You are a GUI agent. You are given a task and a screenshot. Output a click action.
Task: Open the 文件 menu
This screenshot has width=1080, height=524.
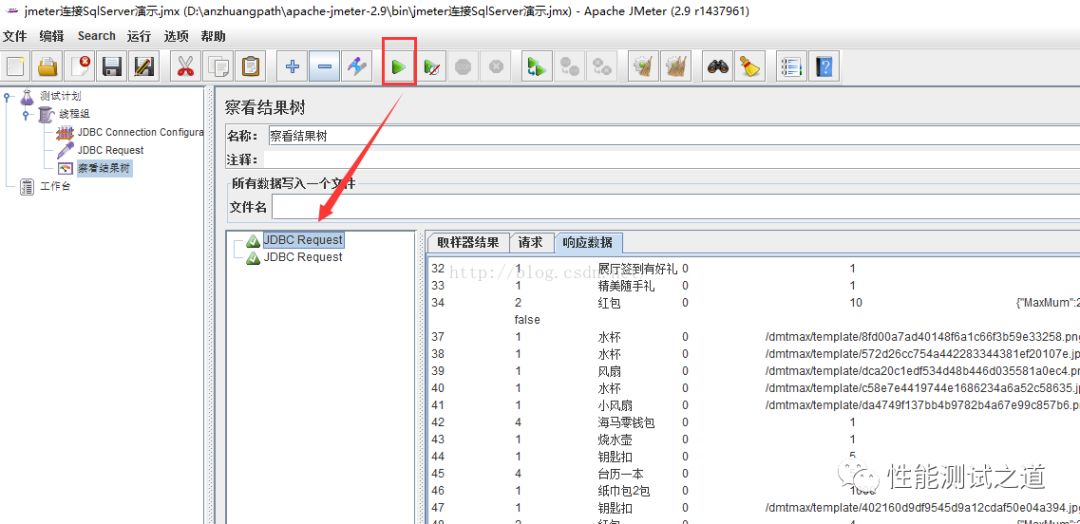pyautogui.click(x=15, y=36)
